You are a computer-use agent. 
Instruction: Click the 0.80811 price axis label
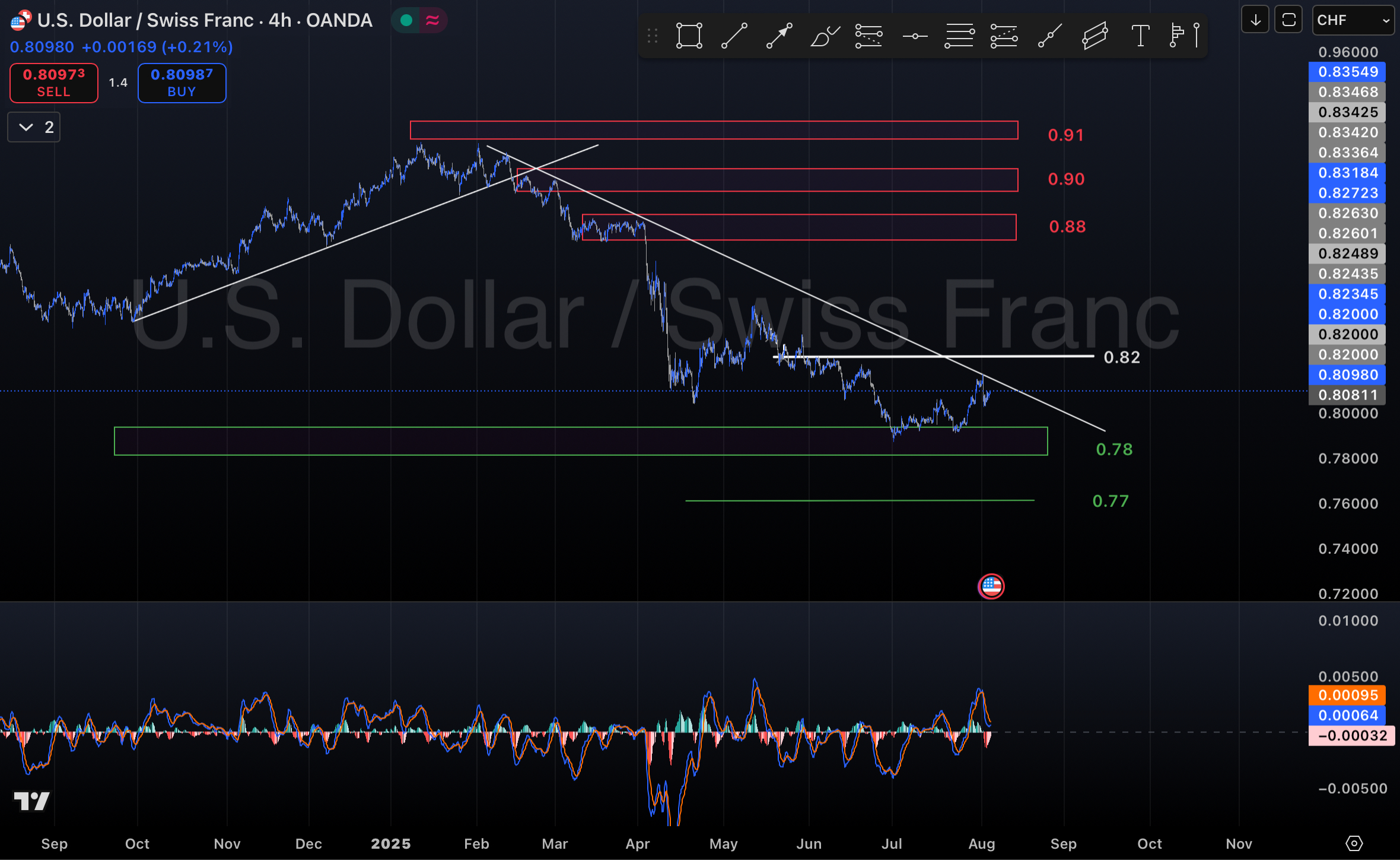pos(1347,395)
